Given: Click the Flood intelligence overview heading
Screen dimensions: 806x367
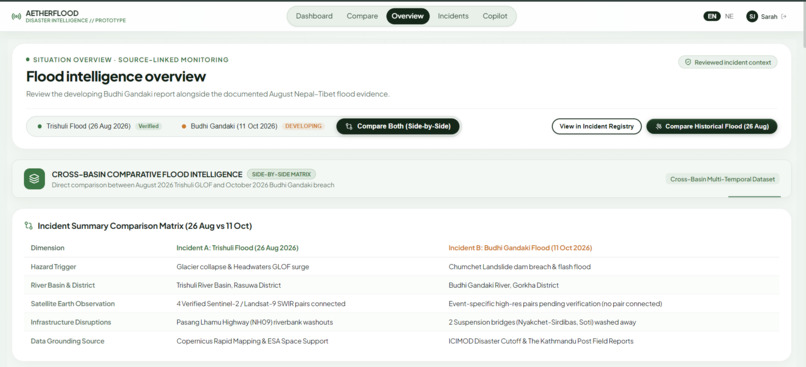Looking at the screenshot, I should click(x=116, y=77).
